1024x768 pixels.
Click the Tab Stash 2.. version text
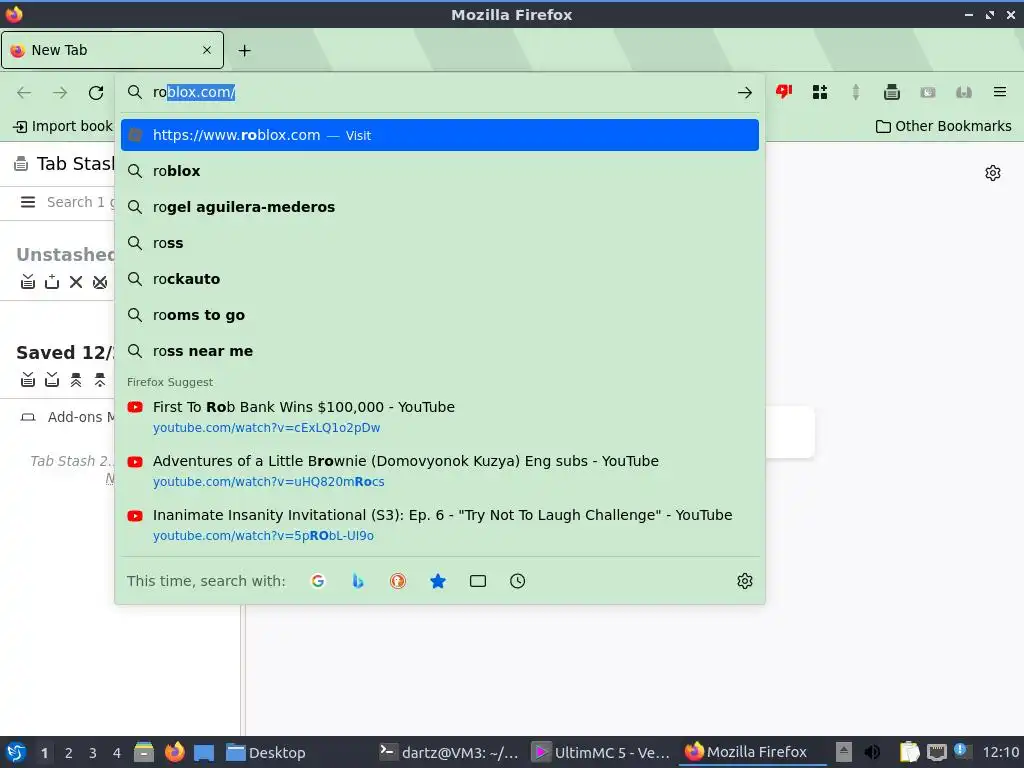(72, 461)
